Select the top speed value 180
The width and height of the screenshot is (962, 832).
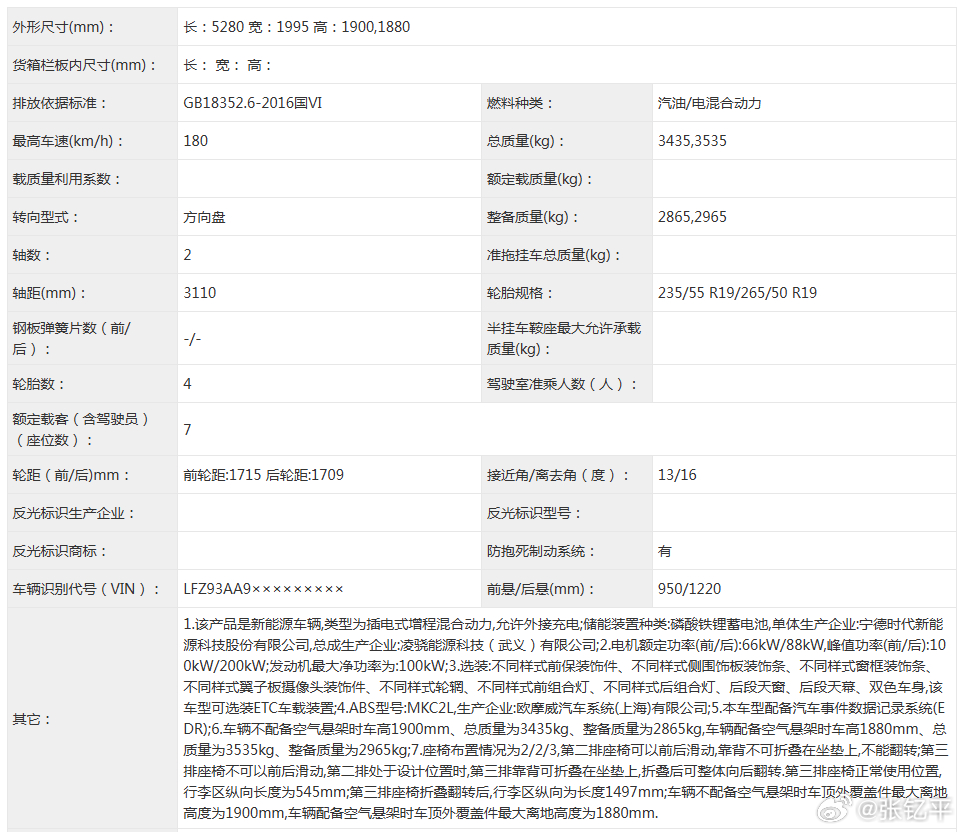[x=196, y=141]
